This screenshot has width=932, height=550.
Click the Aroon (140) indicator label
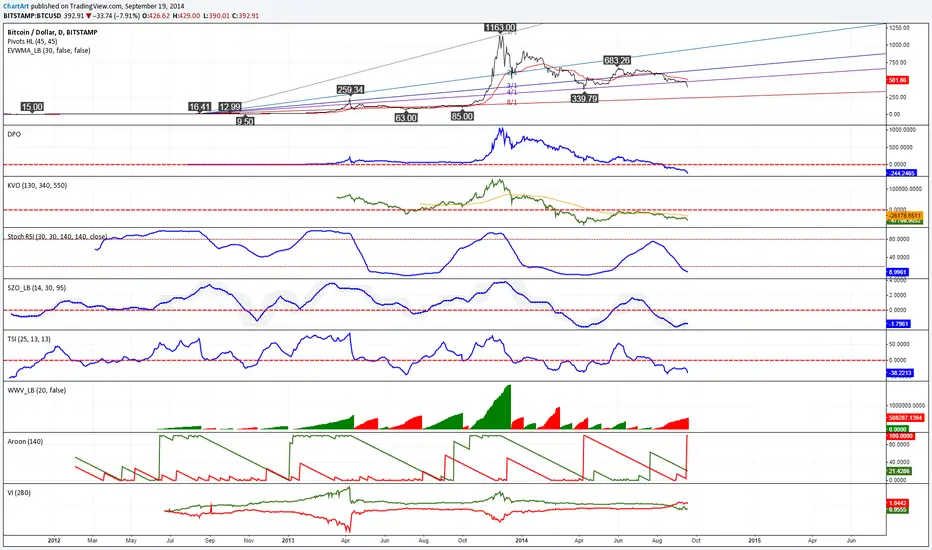pyautogui.click(x=25, y=441)
